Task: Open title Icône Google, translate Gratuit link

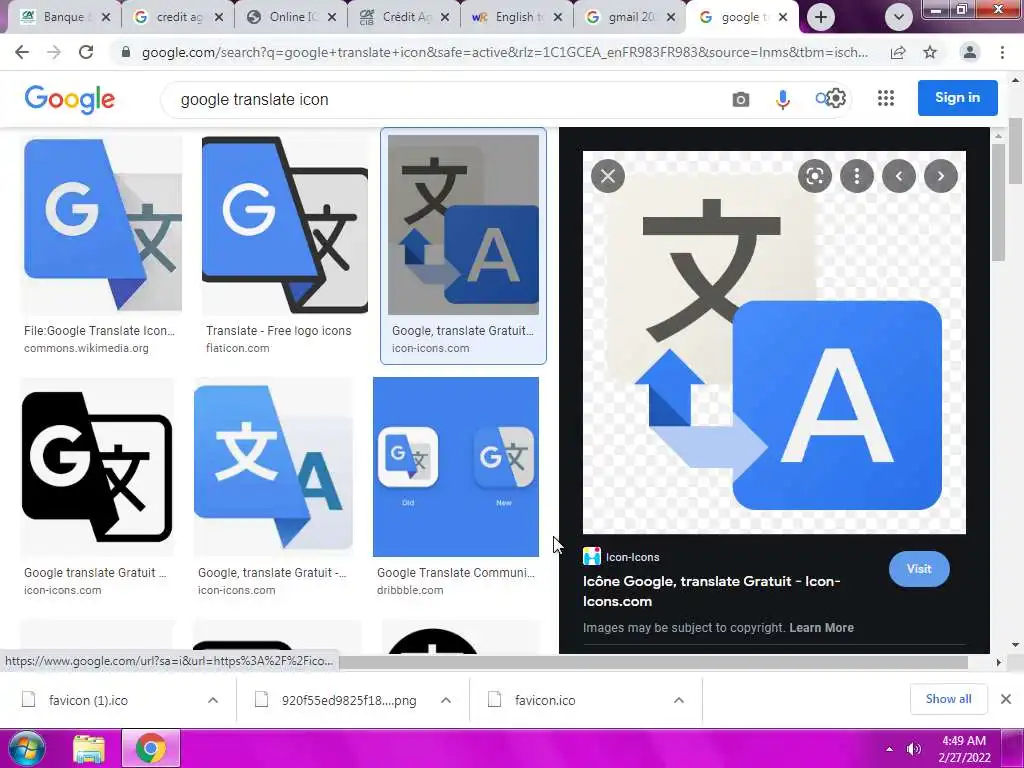Action: (711, 591)
